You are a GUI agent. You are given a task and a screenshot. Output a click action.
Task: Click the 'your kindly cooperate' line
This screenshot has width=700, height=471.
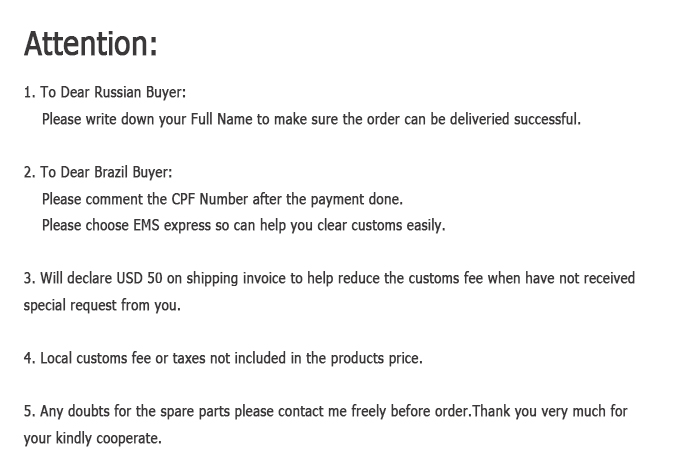[92, 438]
